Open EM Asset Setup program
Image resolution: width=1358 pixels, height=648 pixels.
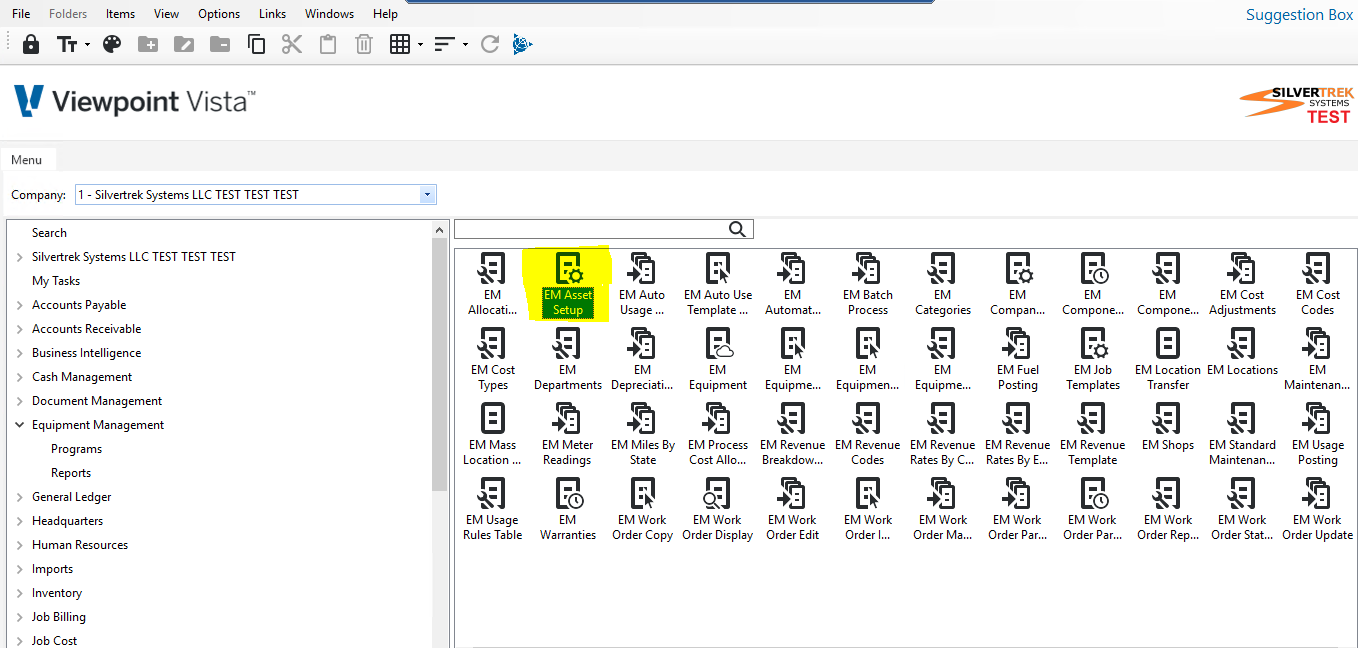click(568, 285)
